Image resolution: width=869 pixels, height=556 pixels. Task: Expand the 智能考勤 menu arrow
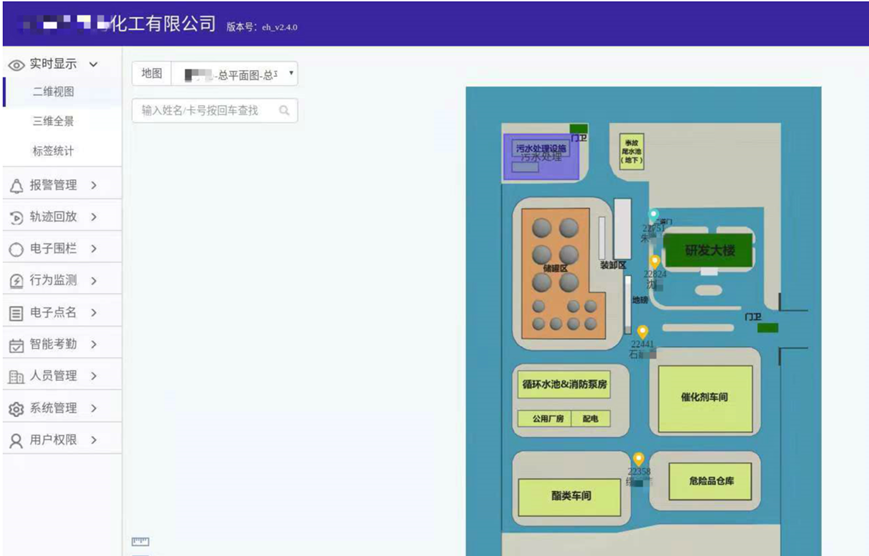[94, 344]
